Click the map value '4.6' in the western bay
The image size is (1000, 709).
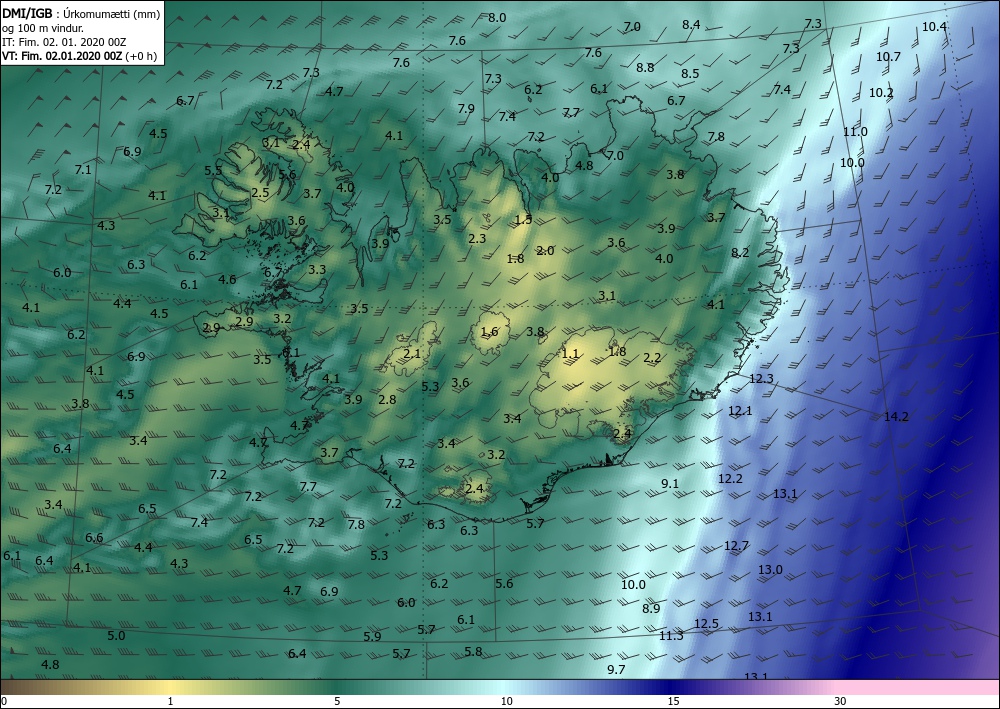coord(227,279)
